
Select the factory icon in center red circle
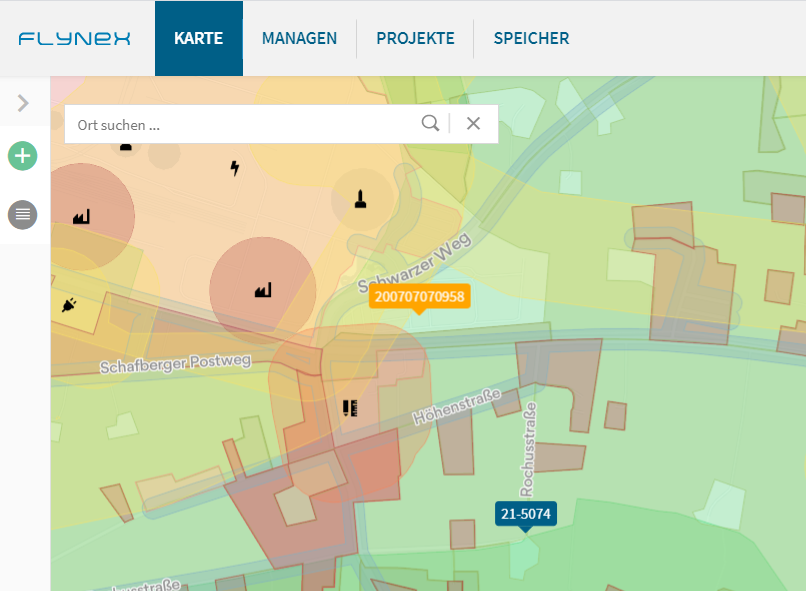(x=263, y=290)
